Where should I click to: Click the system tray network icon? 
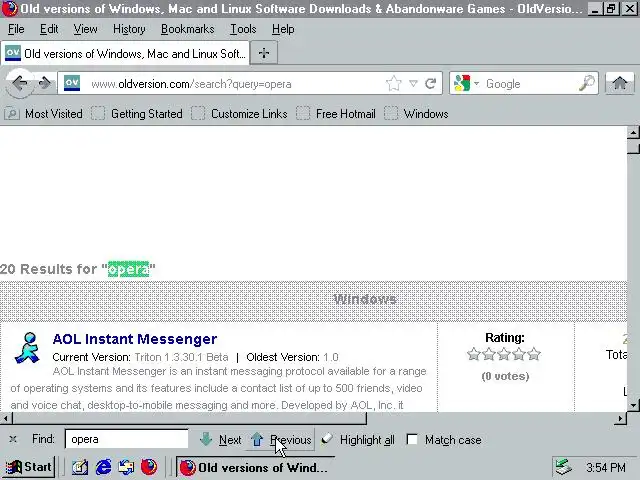[564, 467]
